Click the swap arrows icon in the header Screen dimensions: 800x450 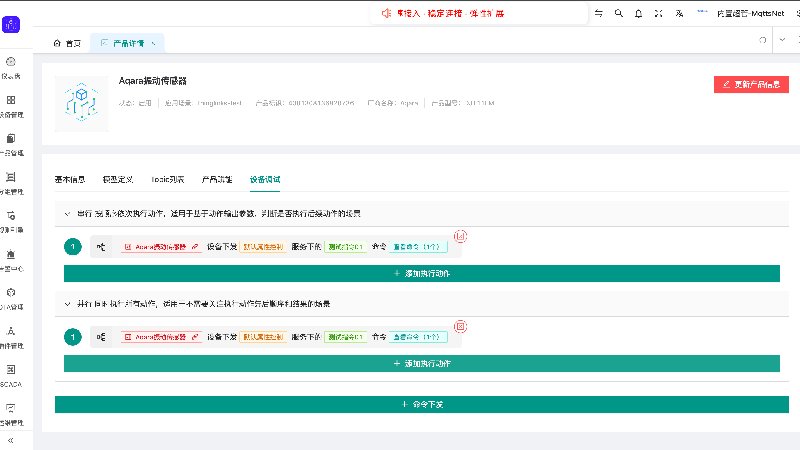(x=598, y=13)
